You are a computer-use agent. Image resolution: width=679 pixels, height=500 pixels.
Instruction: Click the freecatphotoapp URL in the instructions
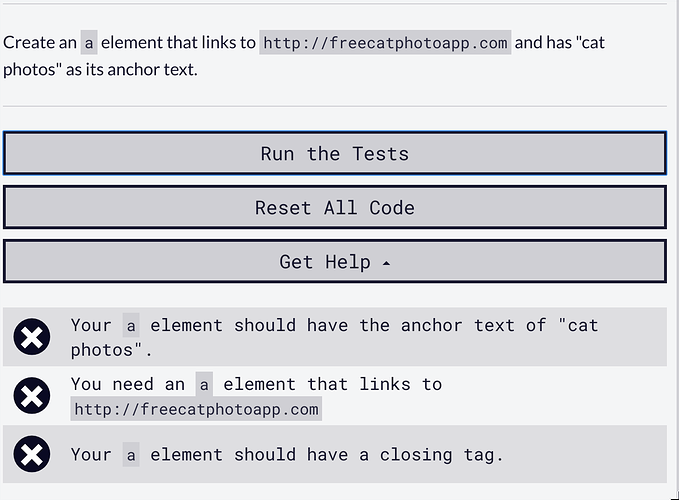coord(385,43)
